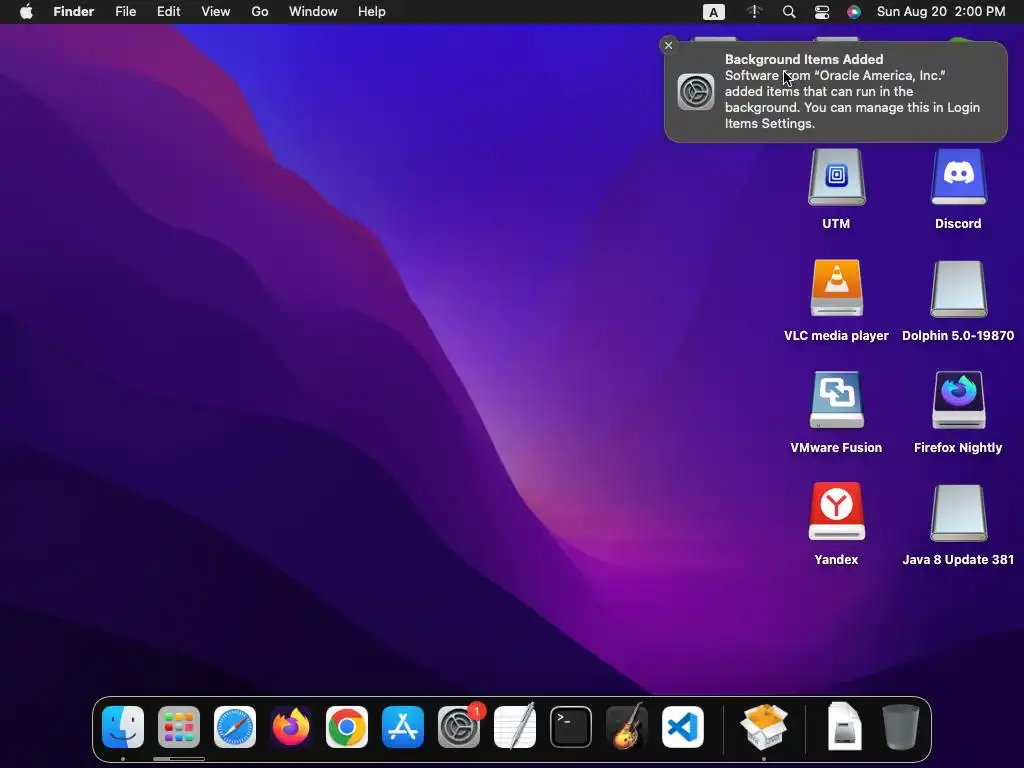Select the Firefox Nightly desktop icon
1024x768 pixels.
958,400
